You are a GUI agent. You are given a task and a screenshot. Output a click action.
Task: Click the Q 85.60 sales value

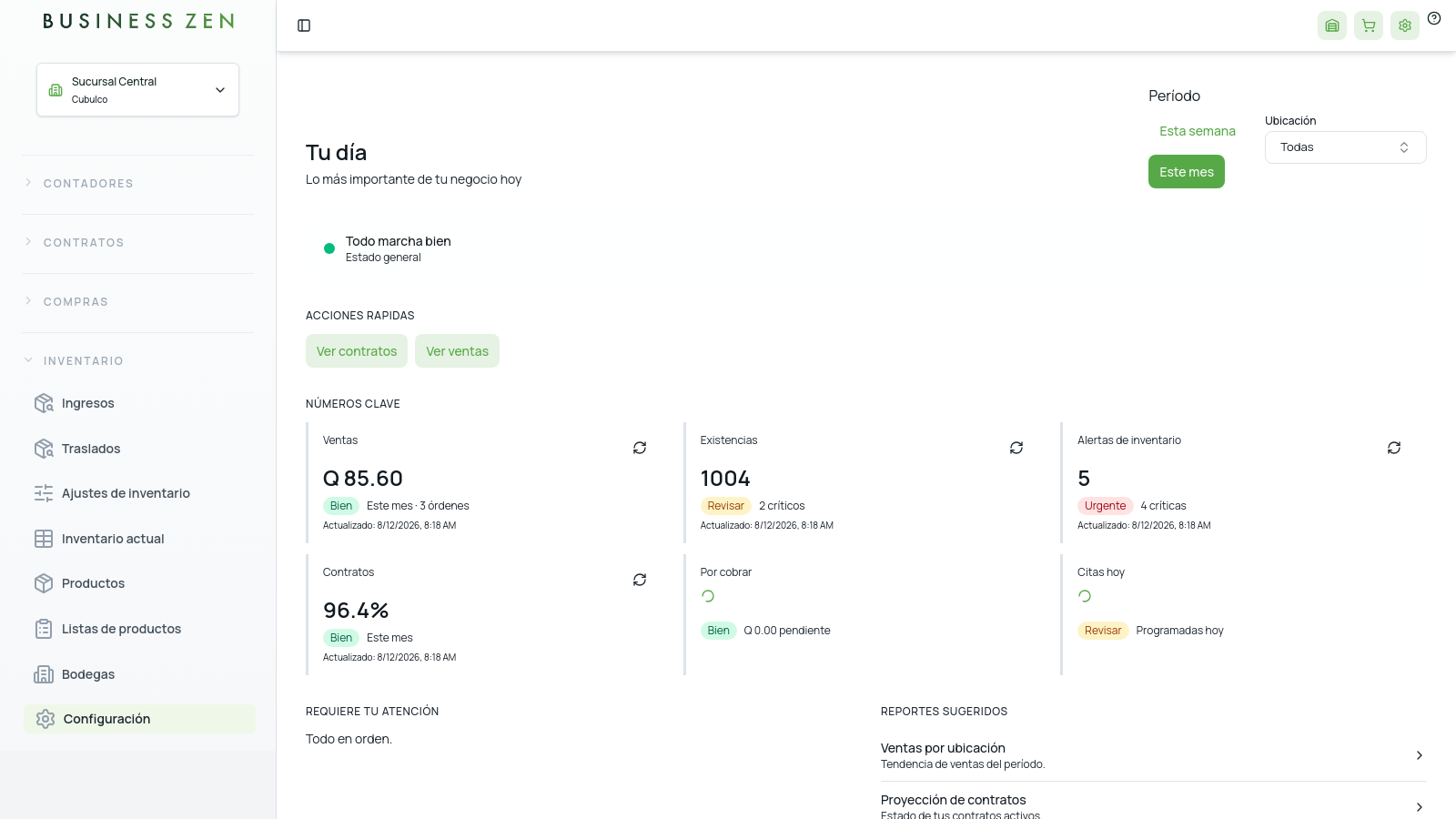coord(363,479)
